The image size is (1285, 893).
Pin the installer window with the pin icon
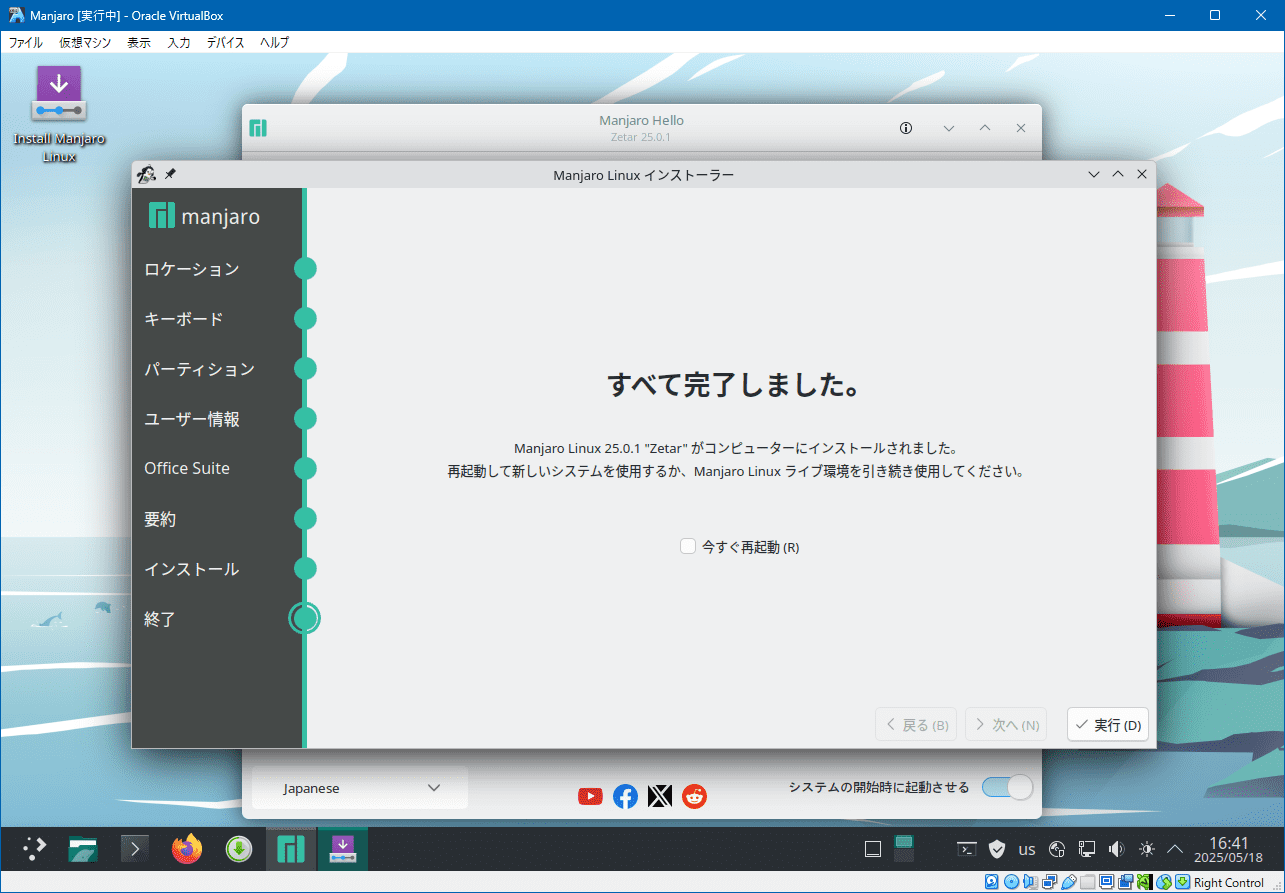click(x=170, y=174)
